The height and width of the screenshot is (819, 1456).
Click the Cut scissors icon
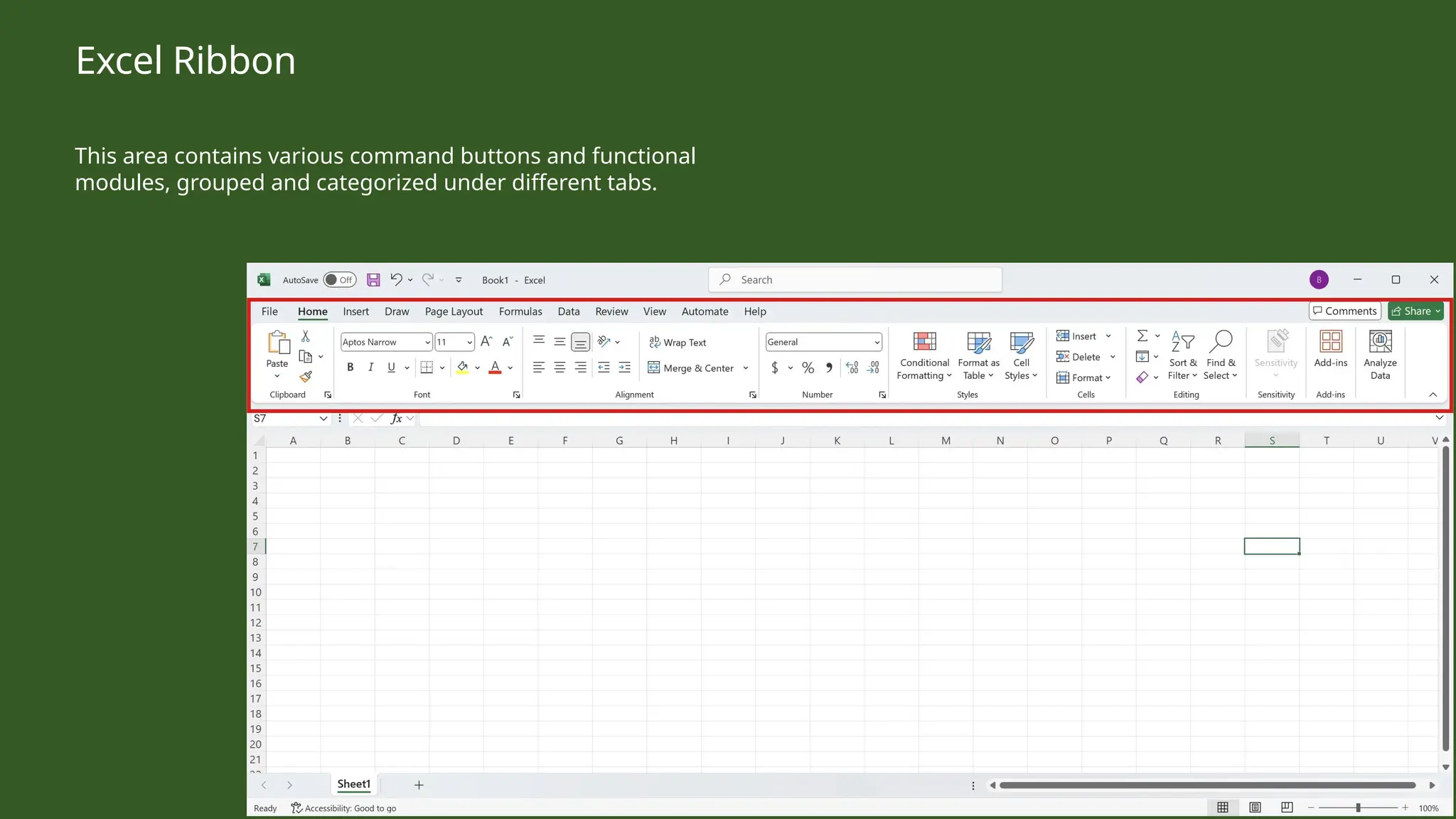(306, 336)
